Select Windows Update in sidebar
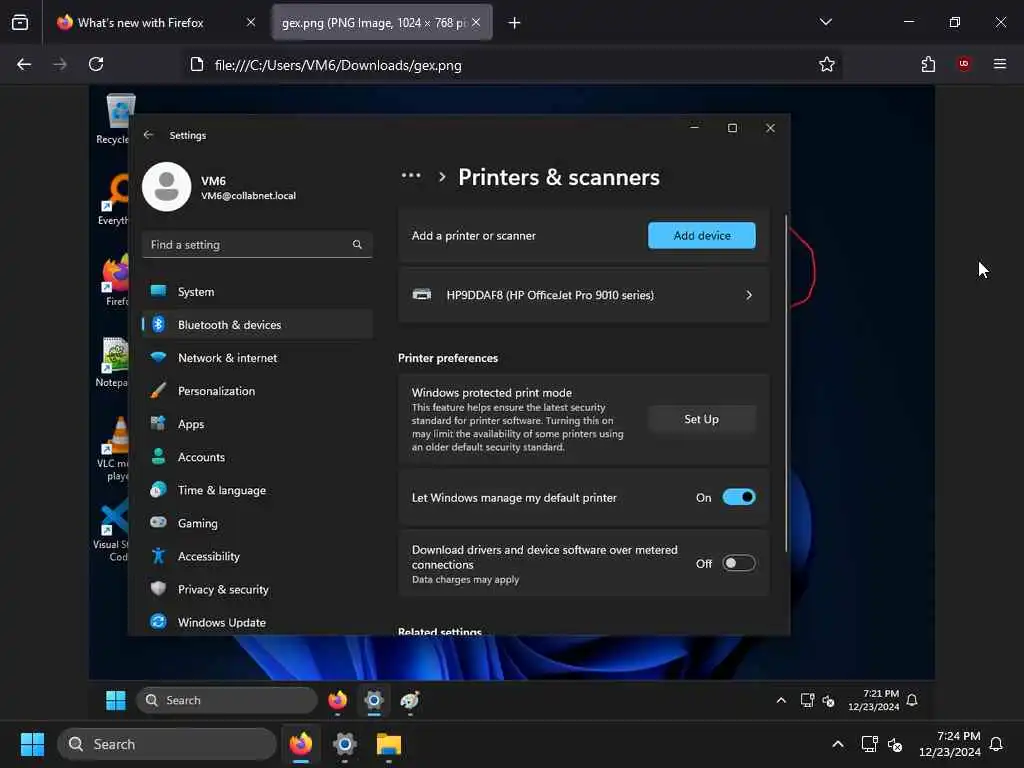Image resolution: width=1024 pixels, height=768 pixels. (257, 622)
